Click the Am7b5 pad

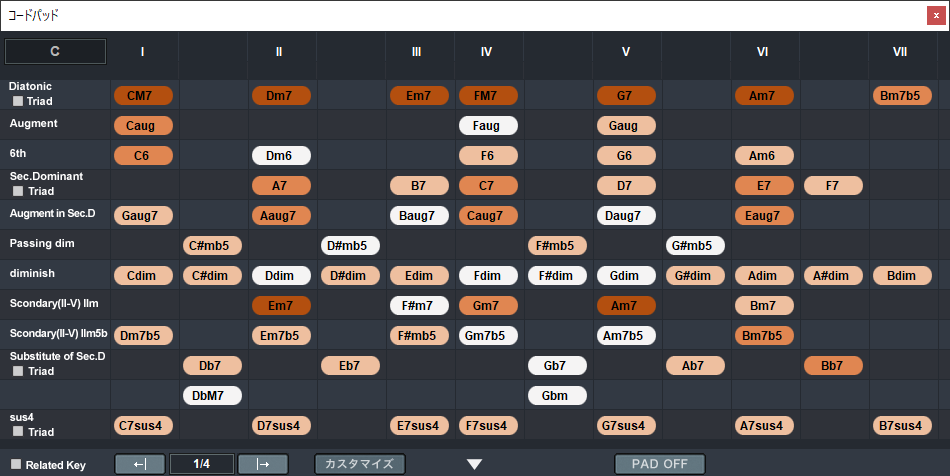(x=626, y=336)
